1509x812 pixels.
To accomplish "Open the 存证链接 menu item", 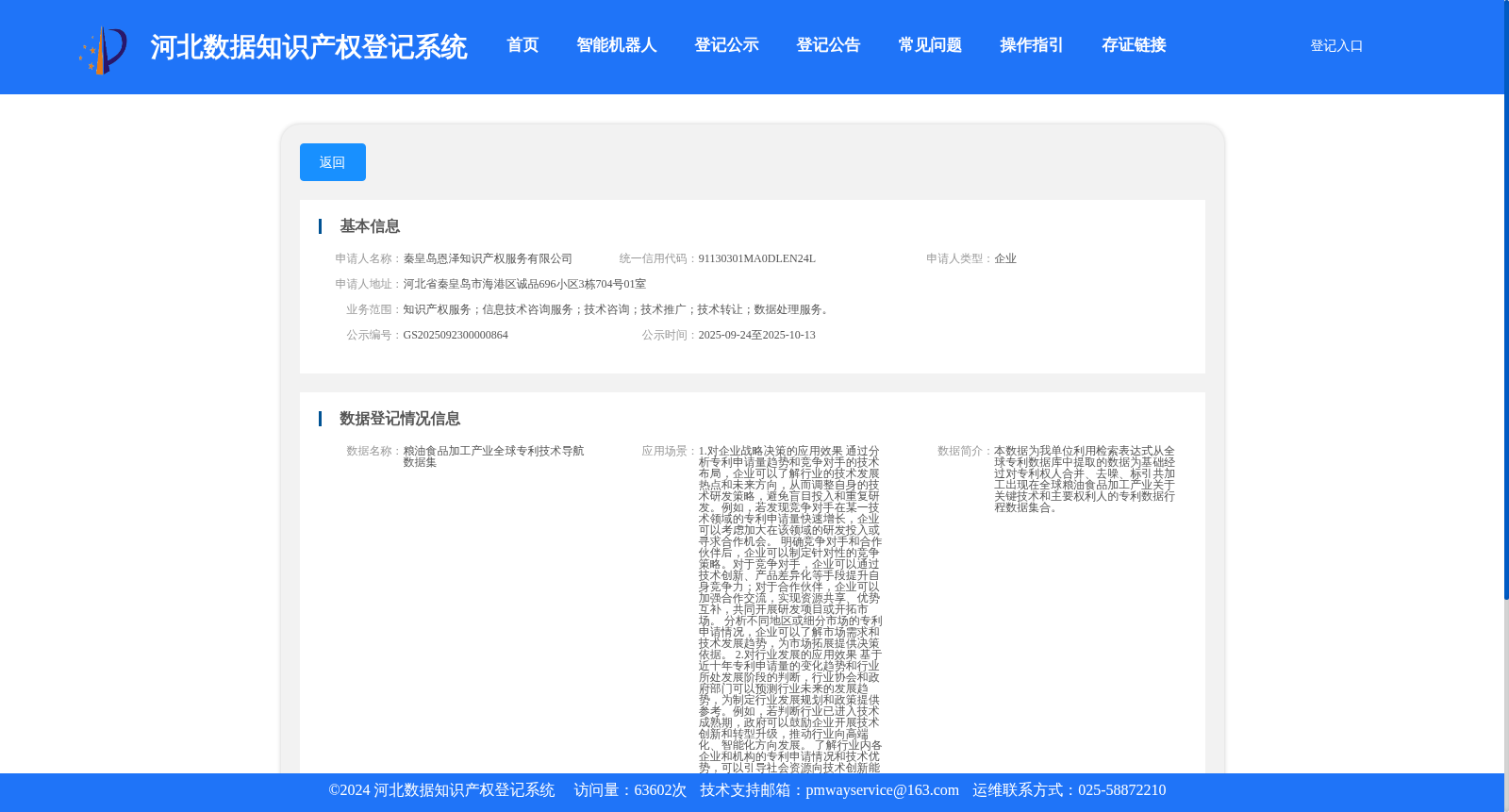I will point(1134,45).
